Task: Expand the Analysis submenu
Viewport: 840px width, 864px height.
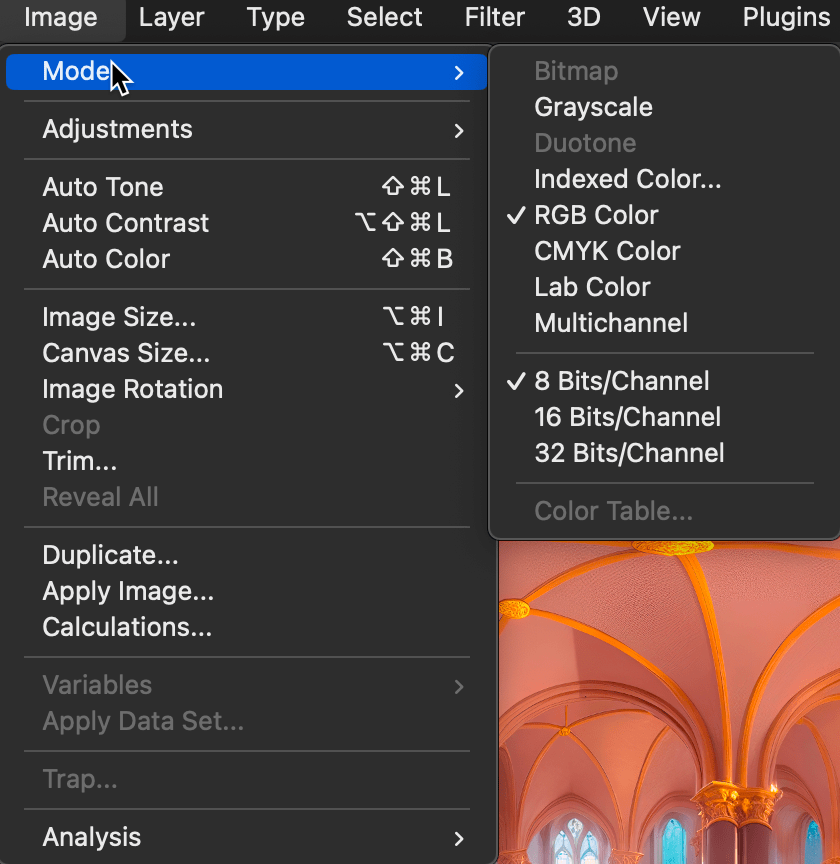Action: (92, 837)
